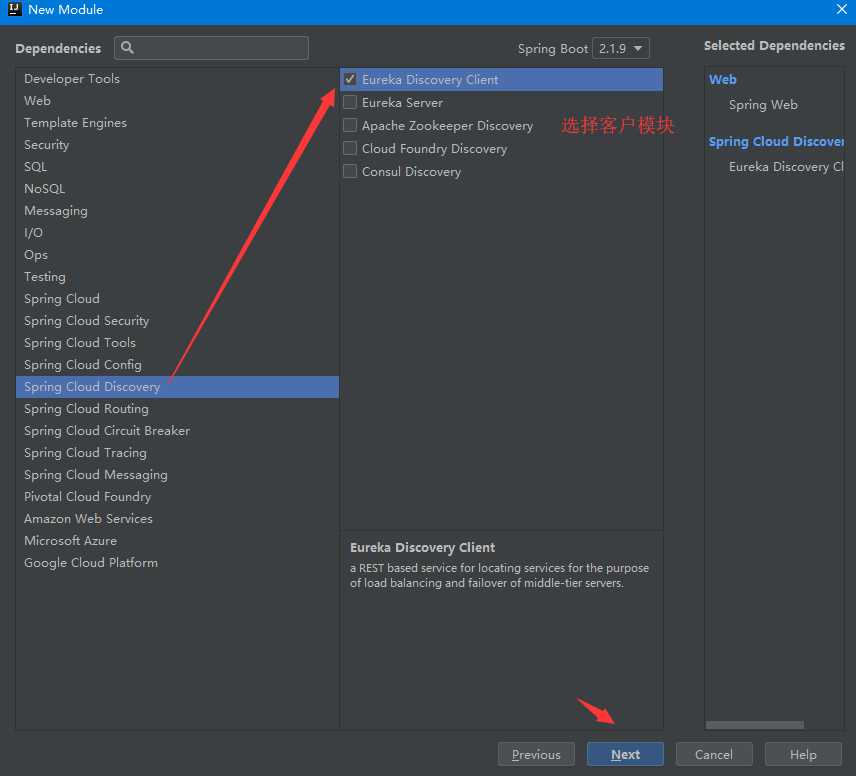Image resolution: width=856 pixels, height=776 pixels.
Task: Click the Previous button
Action: [536, 754]
